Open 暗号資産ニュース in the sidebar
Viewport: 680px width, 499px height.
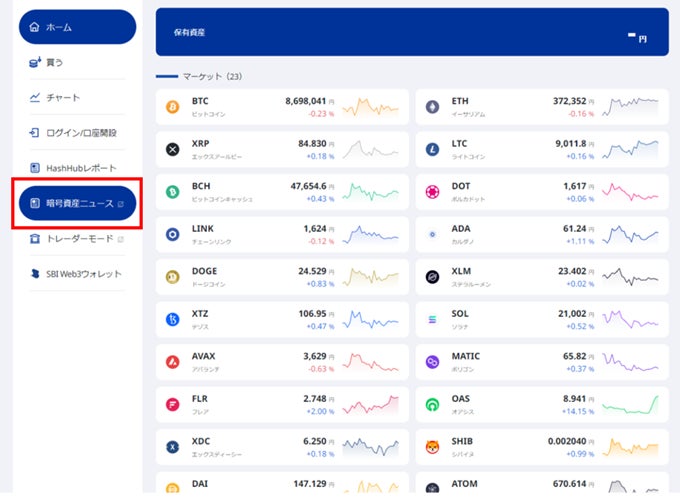click(x=77, y=204)
